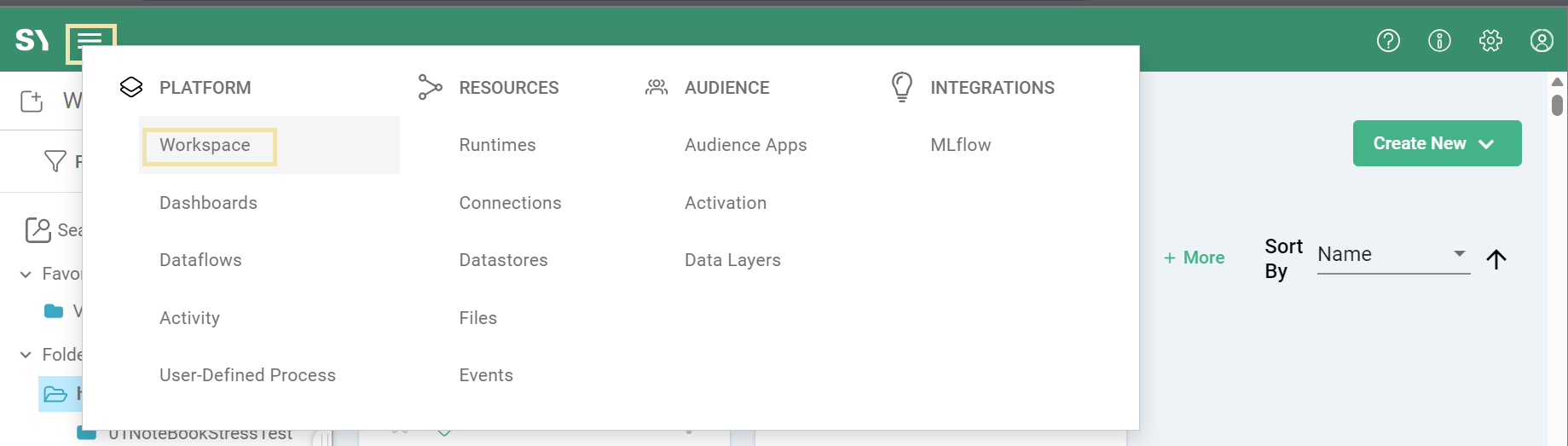Click the + More link
Viewport: 1568px width, 446px height.
(x=1194, y=258)
